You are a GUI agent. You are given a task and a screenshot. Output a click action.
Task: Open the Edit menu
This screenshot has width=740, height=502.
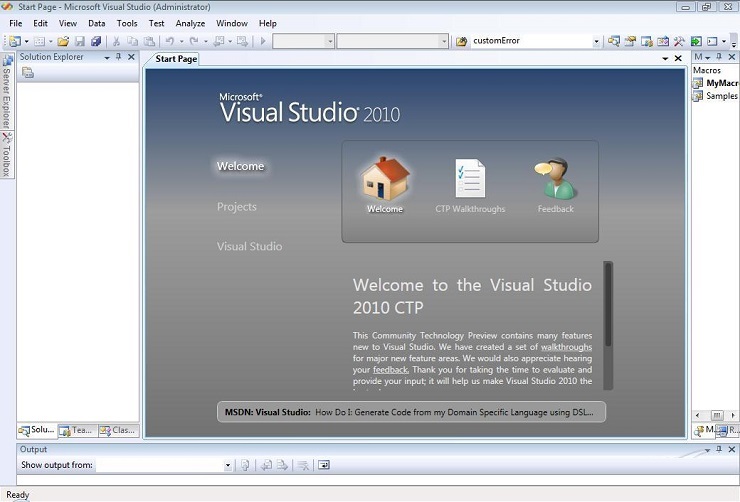pyautogui.click(x=40, y=23)
